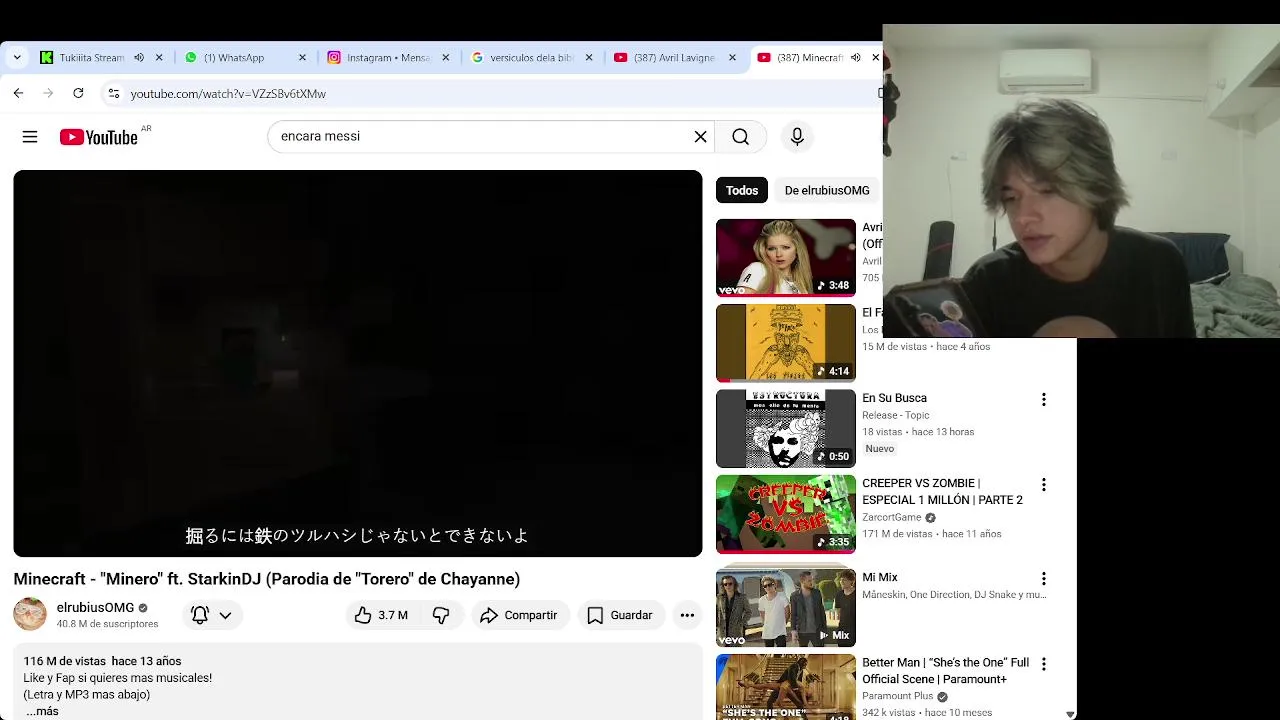Run search with the magnifier button

tap(740, 137)
